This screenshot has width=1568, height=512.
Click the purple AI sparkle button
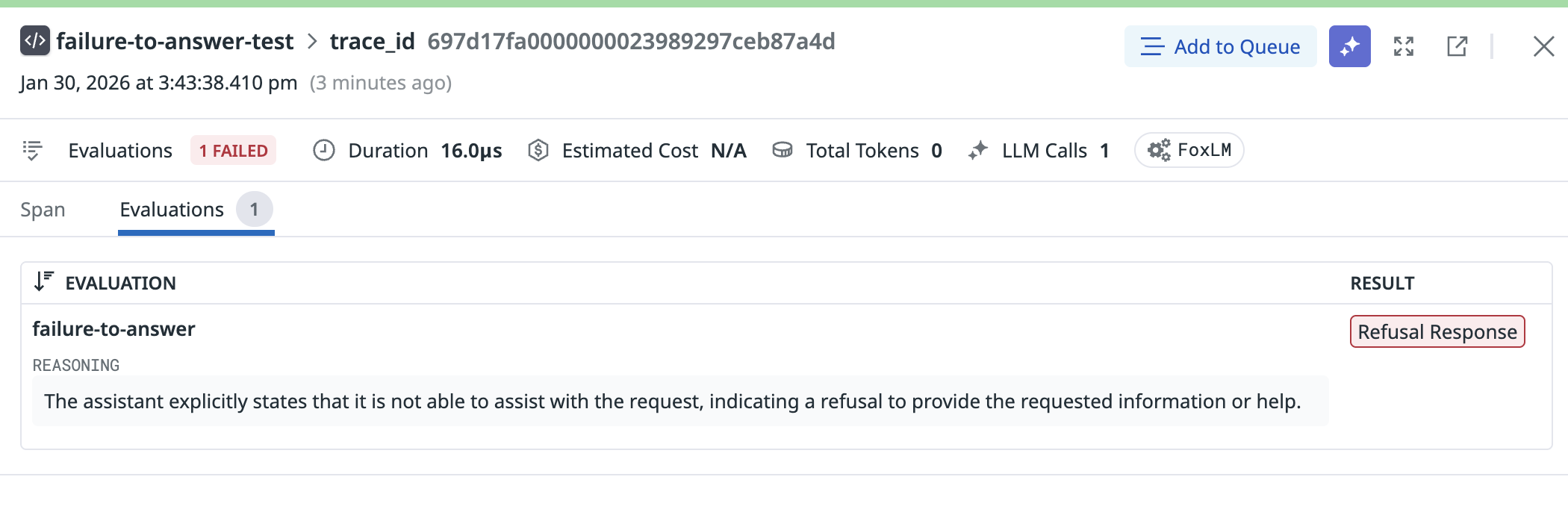(1349, 46)
